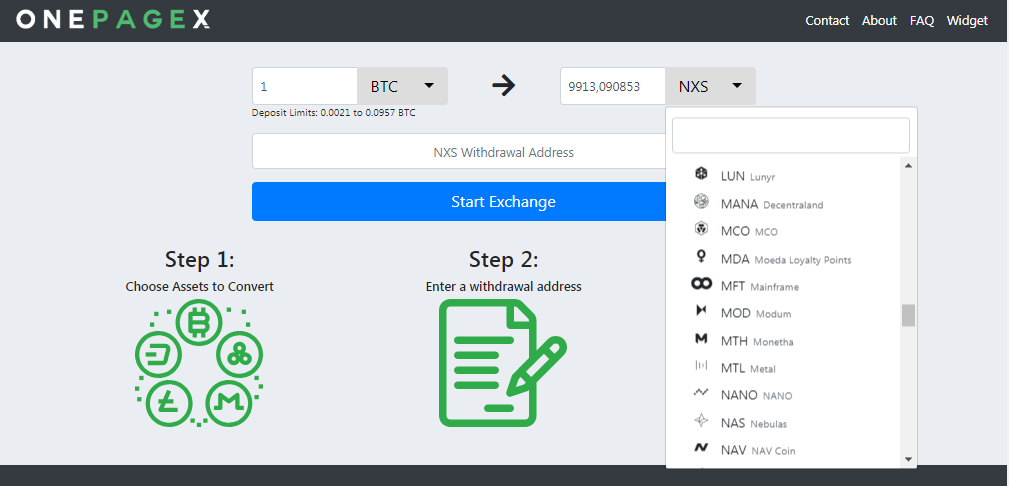Screen dimensions: 1009x486
Task: Select MTL Metal from the list
Action: pos(783,368)
